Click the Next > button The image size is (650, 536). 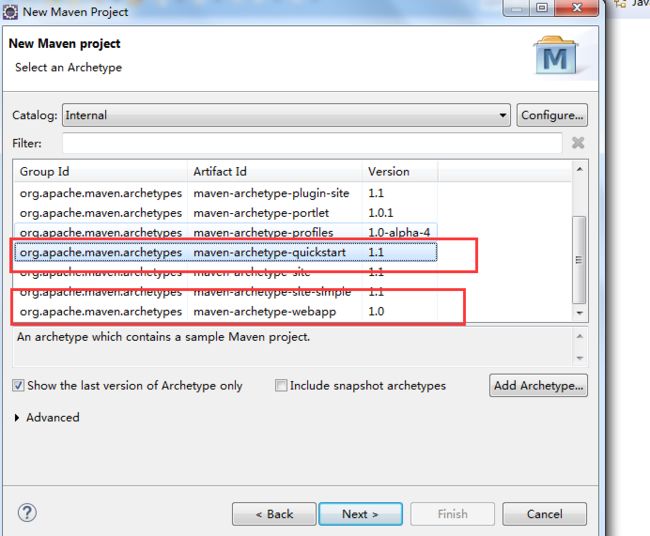360,514
